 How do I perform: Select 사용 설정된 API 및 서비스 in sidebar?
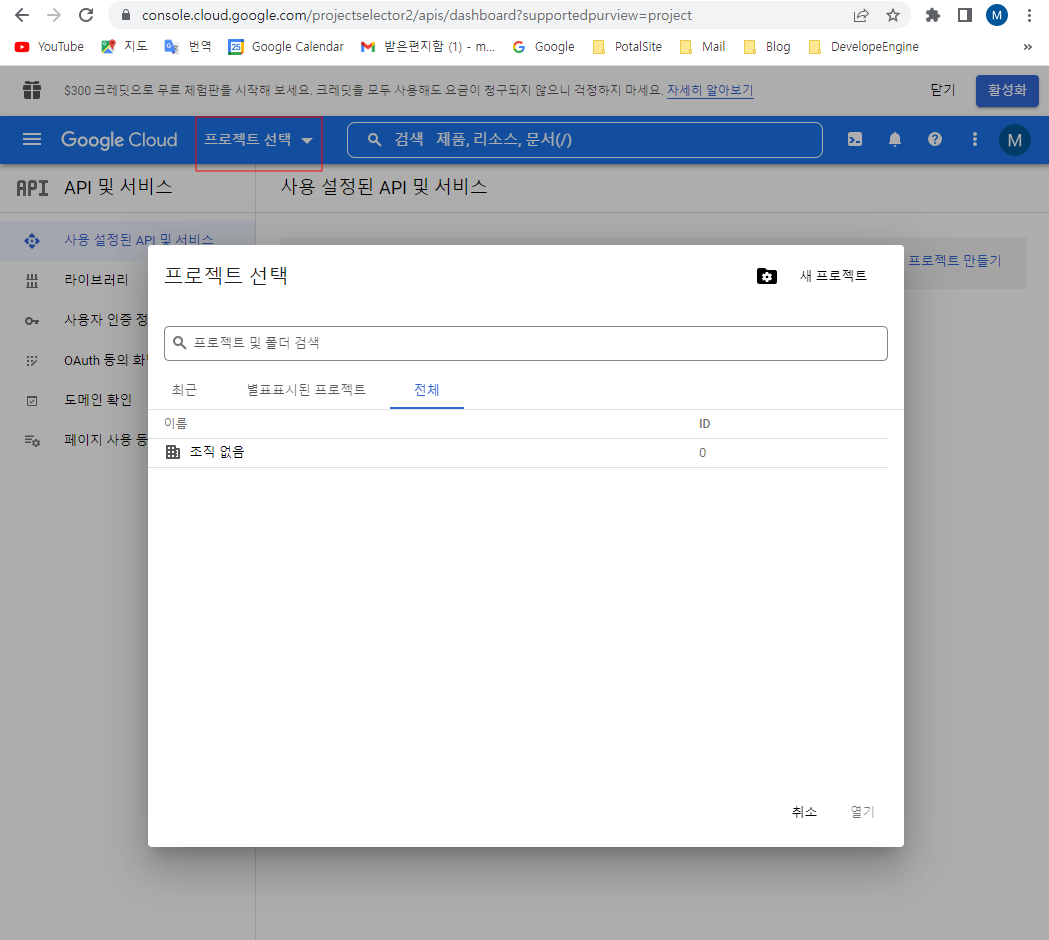tap(127, 240)
